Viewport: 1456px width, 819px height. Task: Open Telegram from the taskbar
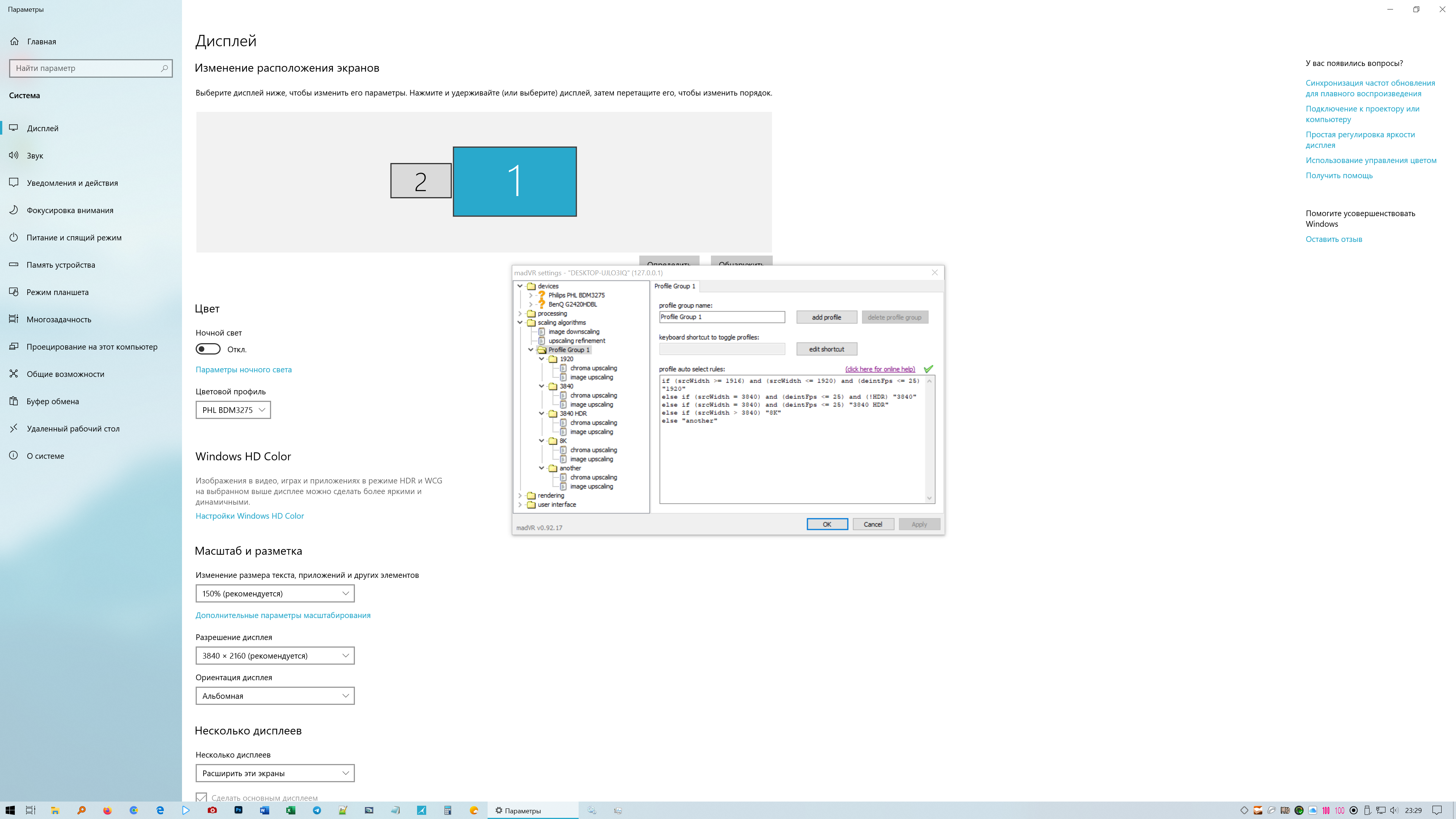[317, 810]
